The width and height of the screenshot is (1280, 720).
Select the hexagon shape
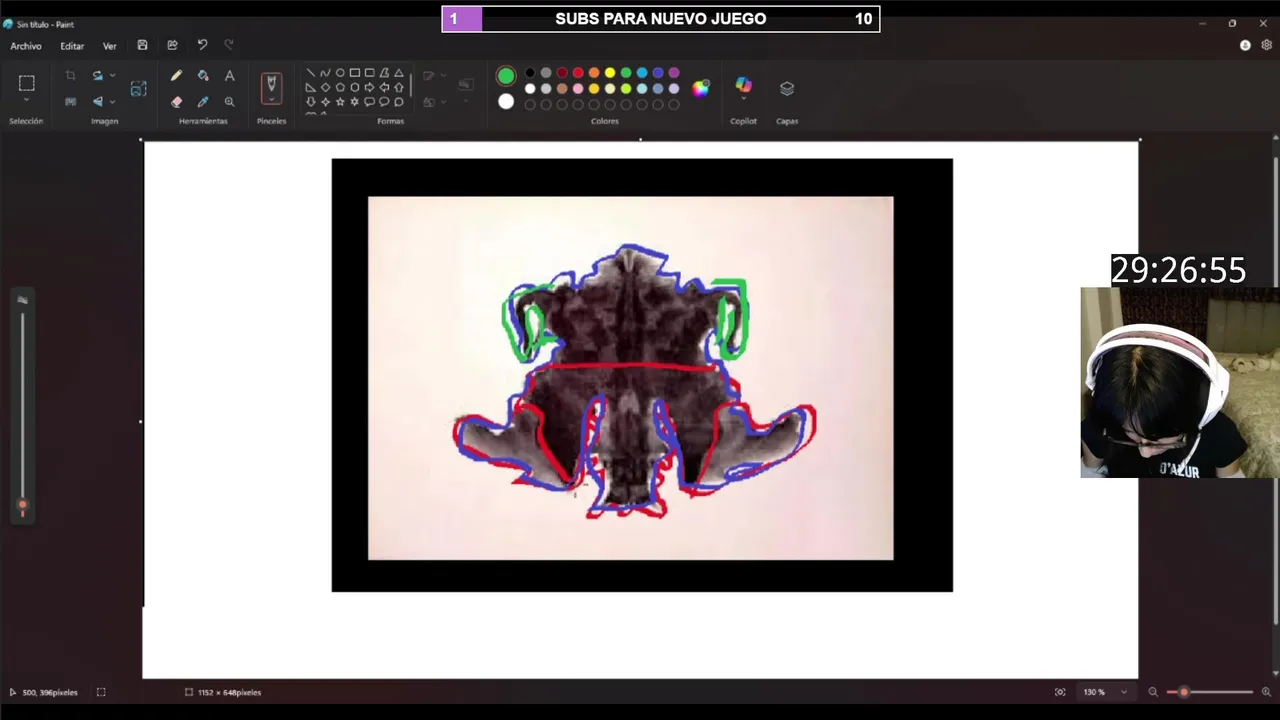[354, 87]
